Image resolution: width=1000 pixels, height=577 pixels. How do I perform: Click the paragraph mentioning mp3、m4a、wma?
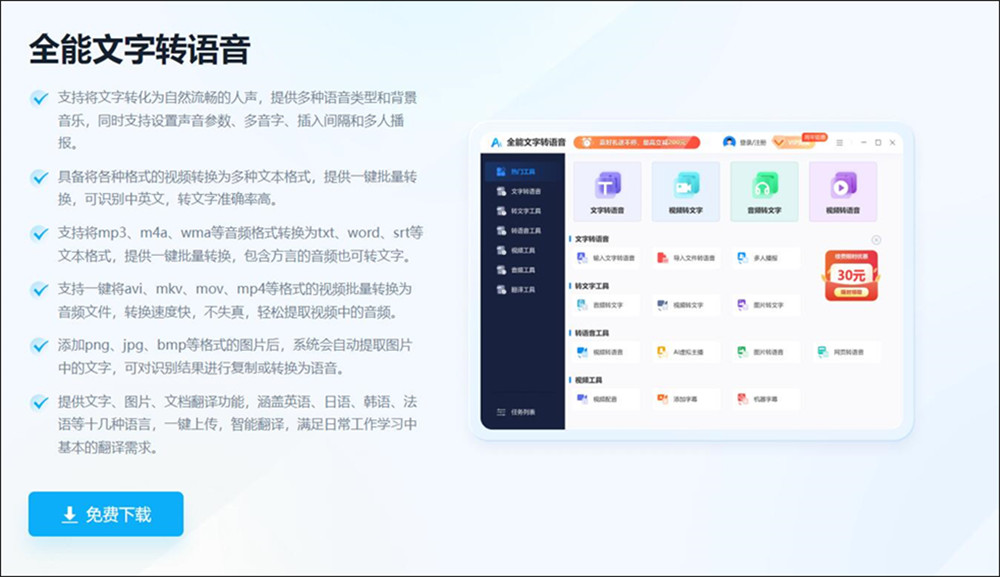point(240,244)
